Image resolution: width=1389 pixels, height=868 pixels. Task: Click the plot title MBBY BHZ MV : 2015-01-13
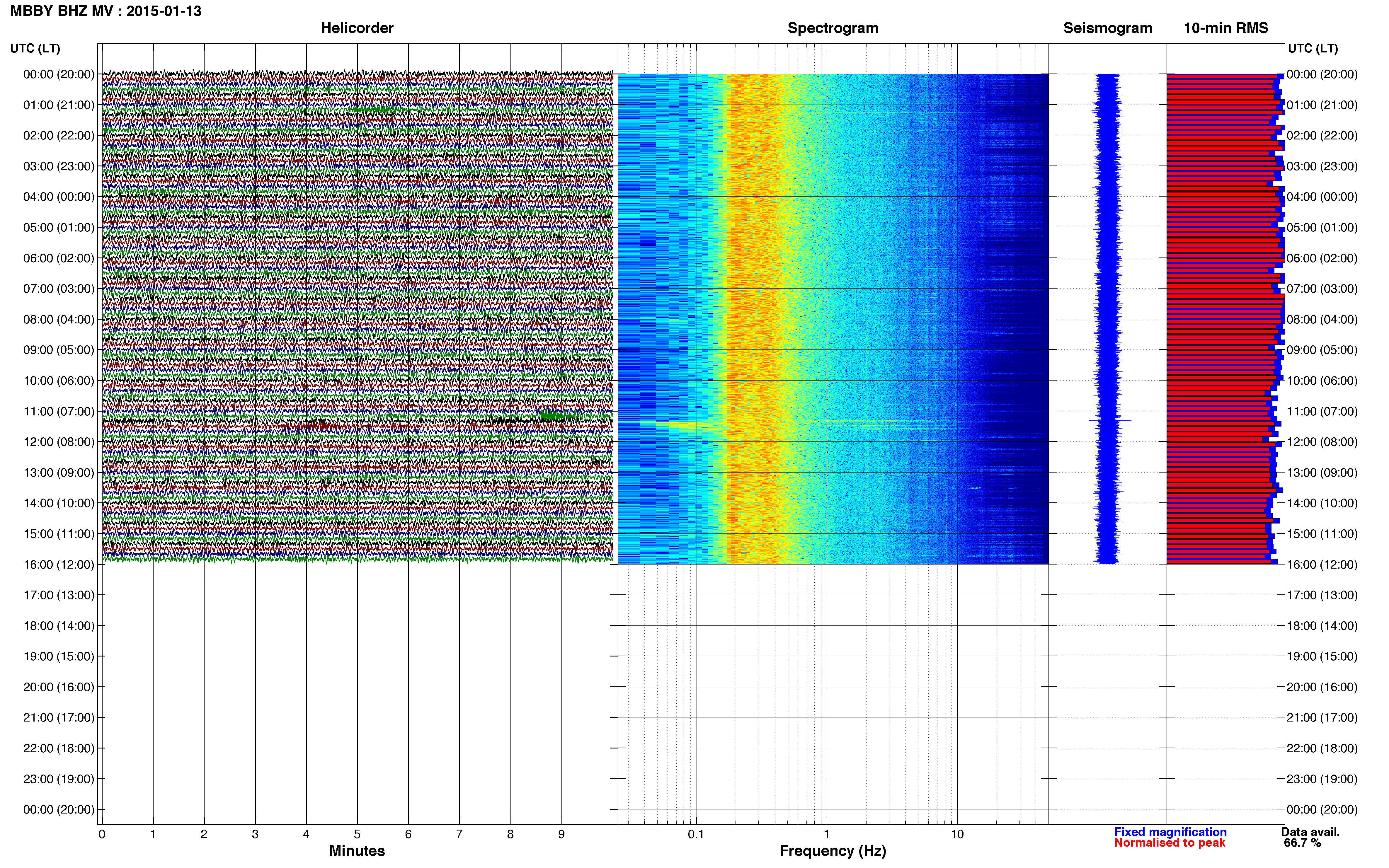[106, 11]
